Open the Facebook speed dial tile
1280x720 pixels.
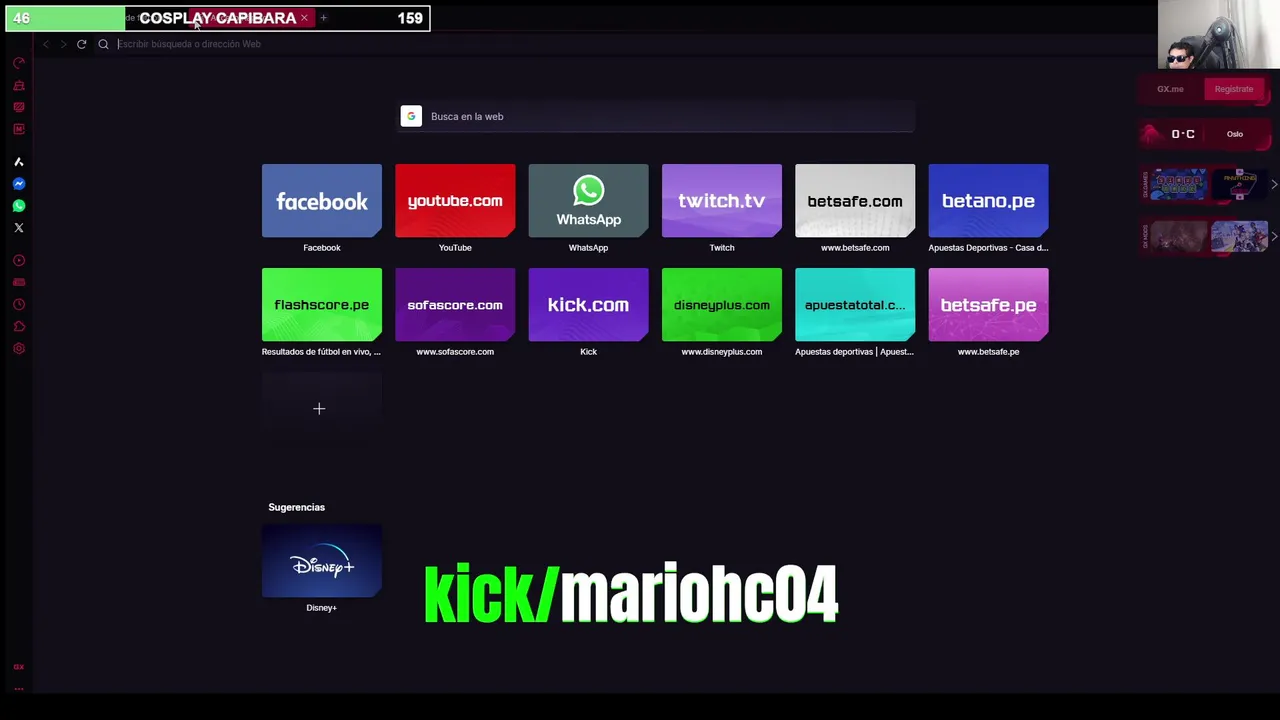coord(322,201)
